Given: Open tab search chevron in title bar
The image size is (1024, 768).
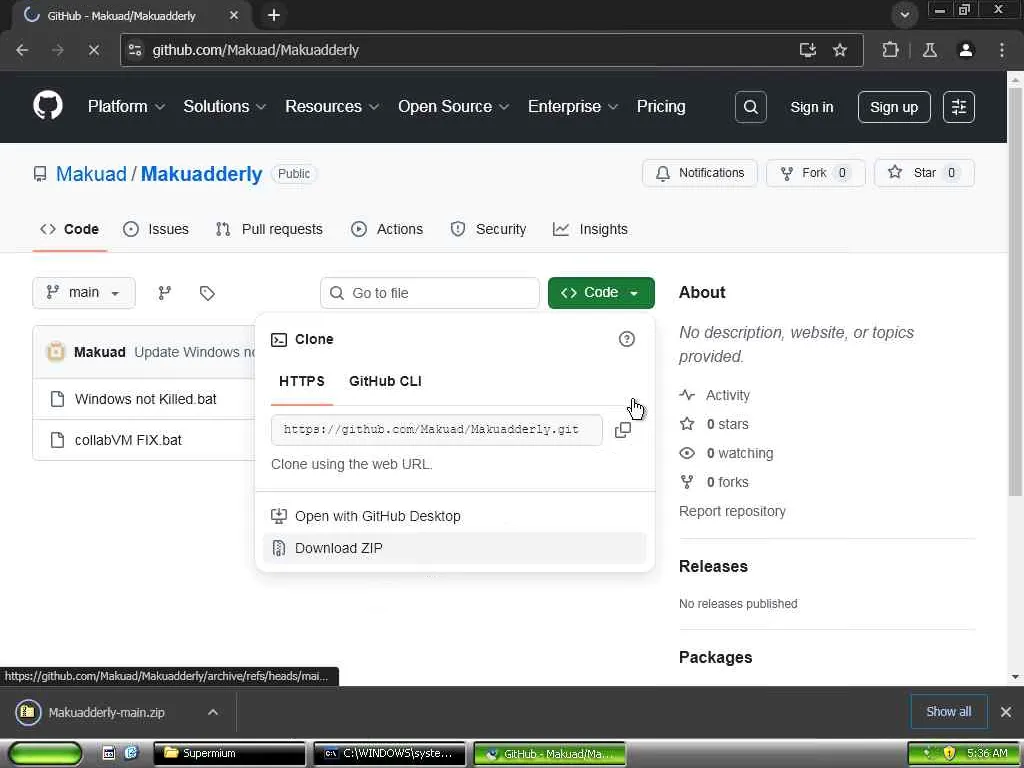Looking at the screenshot, I should tap(904, 15).
